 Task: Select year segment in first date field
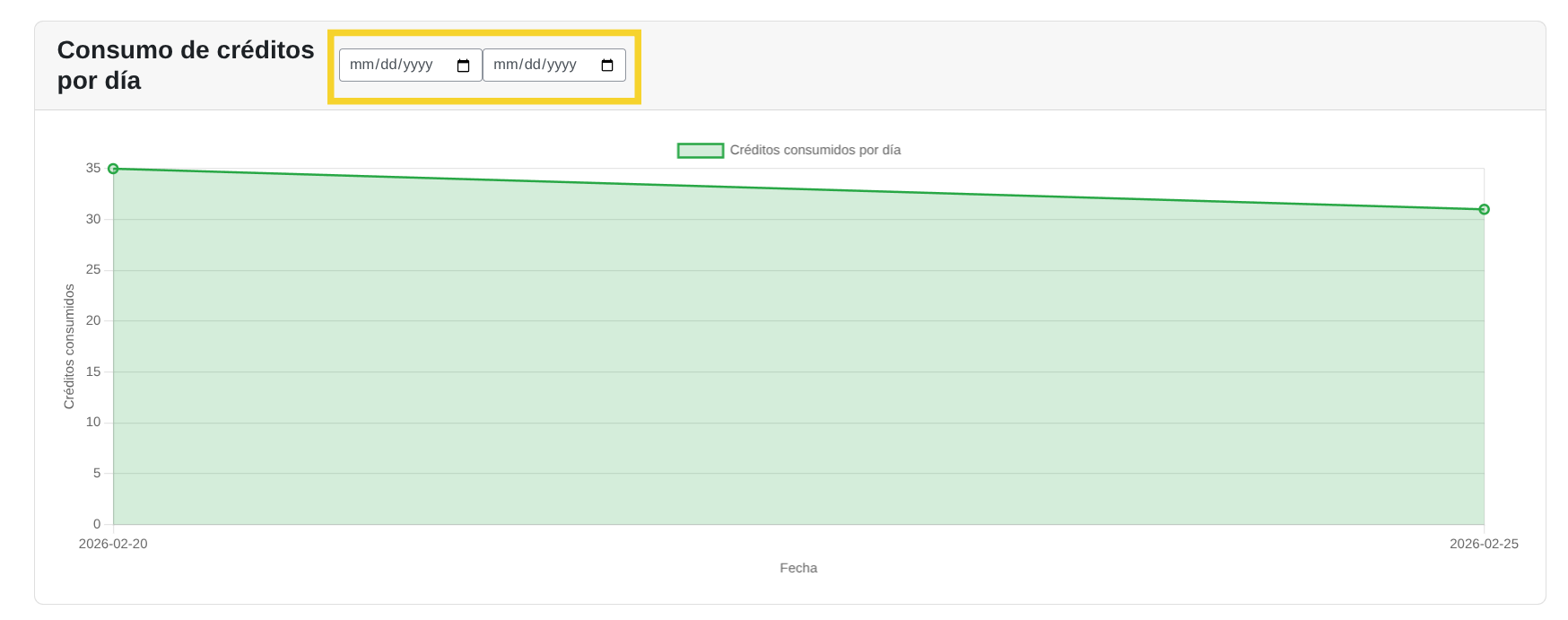pyautogui.click(x=417, y=65)
